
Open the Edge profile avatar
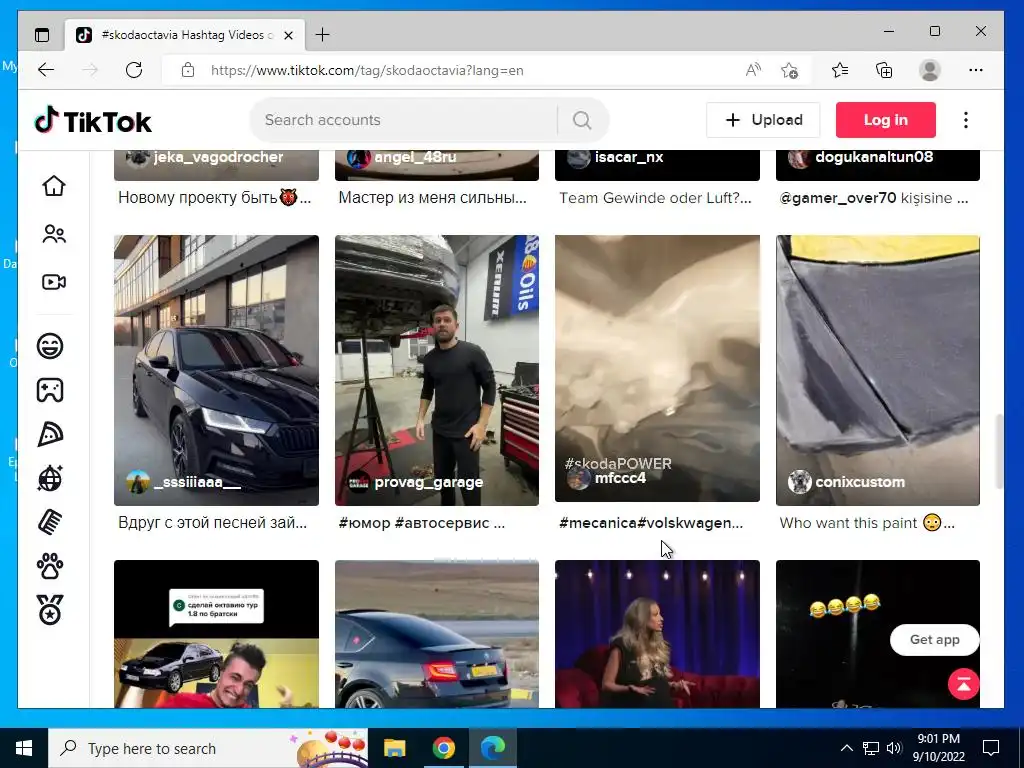point(929,70)
